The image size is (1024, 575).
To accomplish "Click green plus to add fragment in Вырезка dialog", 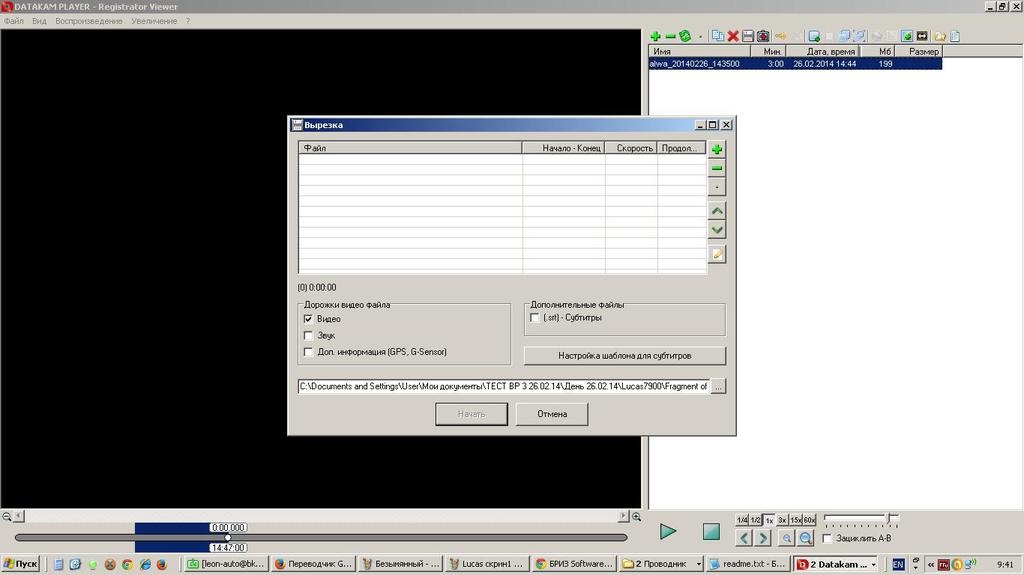I will (717, 149).
